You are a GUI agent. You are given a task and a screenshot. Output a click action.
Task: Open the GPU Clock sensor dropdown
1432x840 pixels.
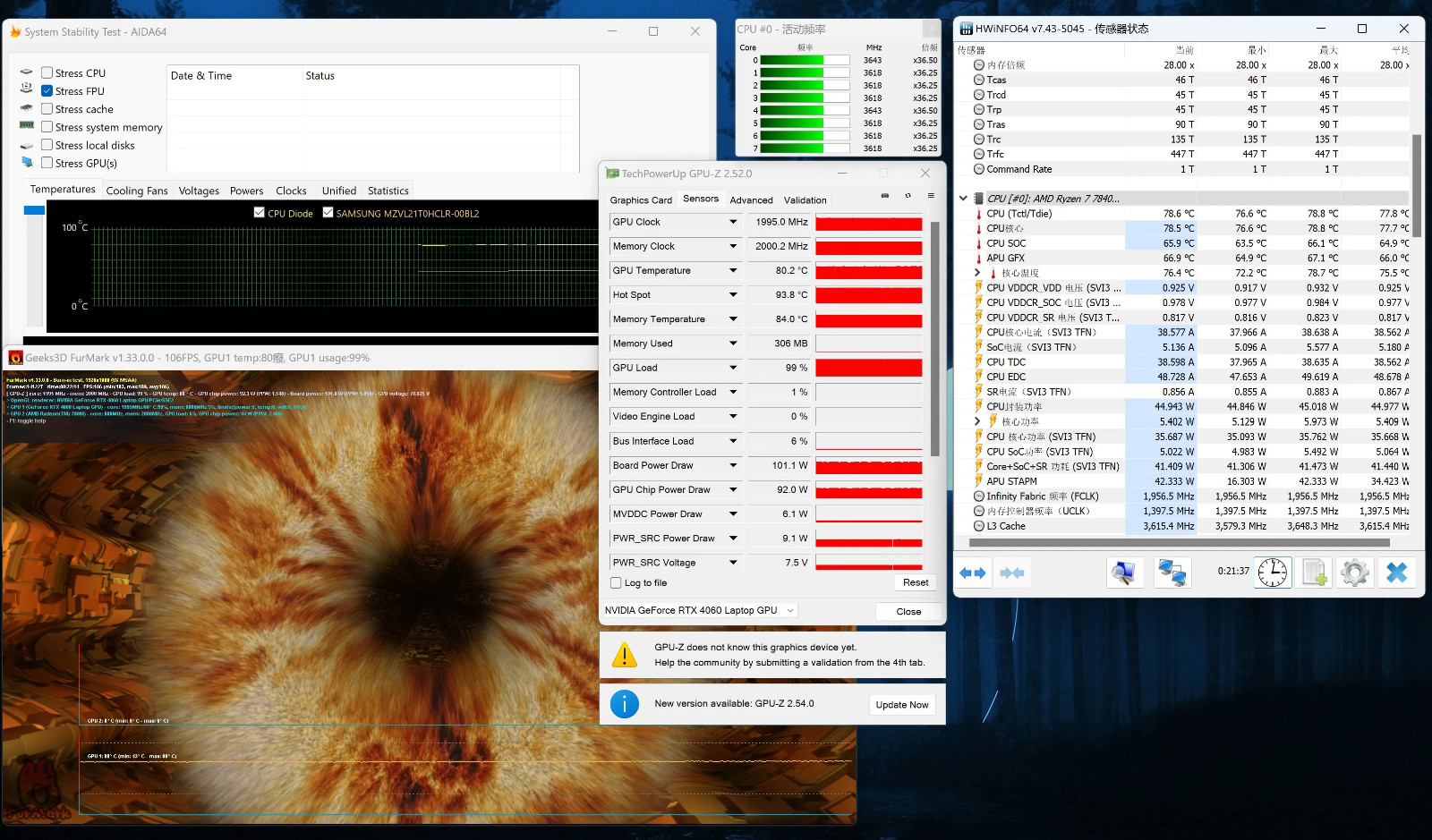(x=733, y=222)
